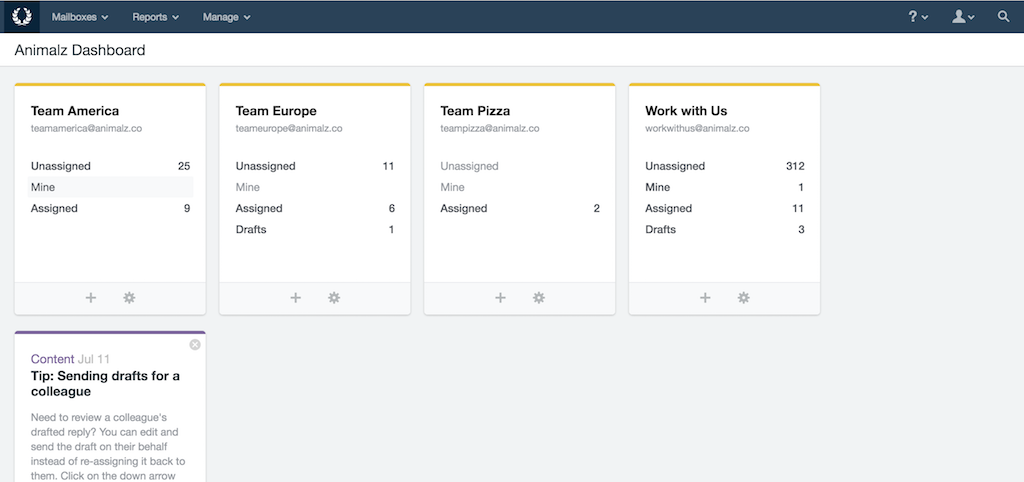
Task: Open the Team Pizza mailbox title
Action: [475, 111]
